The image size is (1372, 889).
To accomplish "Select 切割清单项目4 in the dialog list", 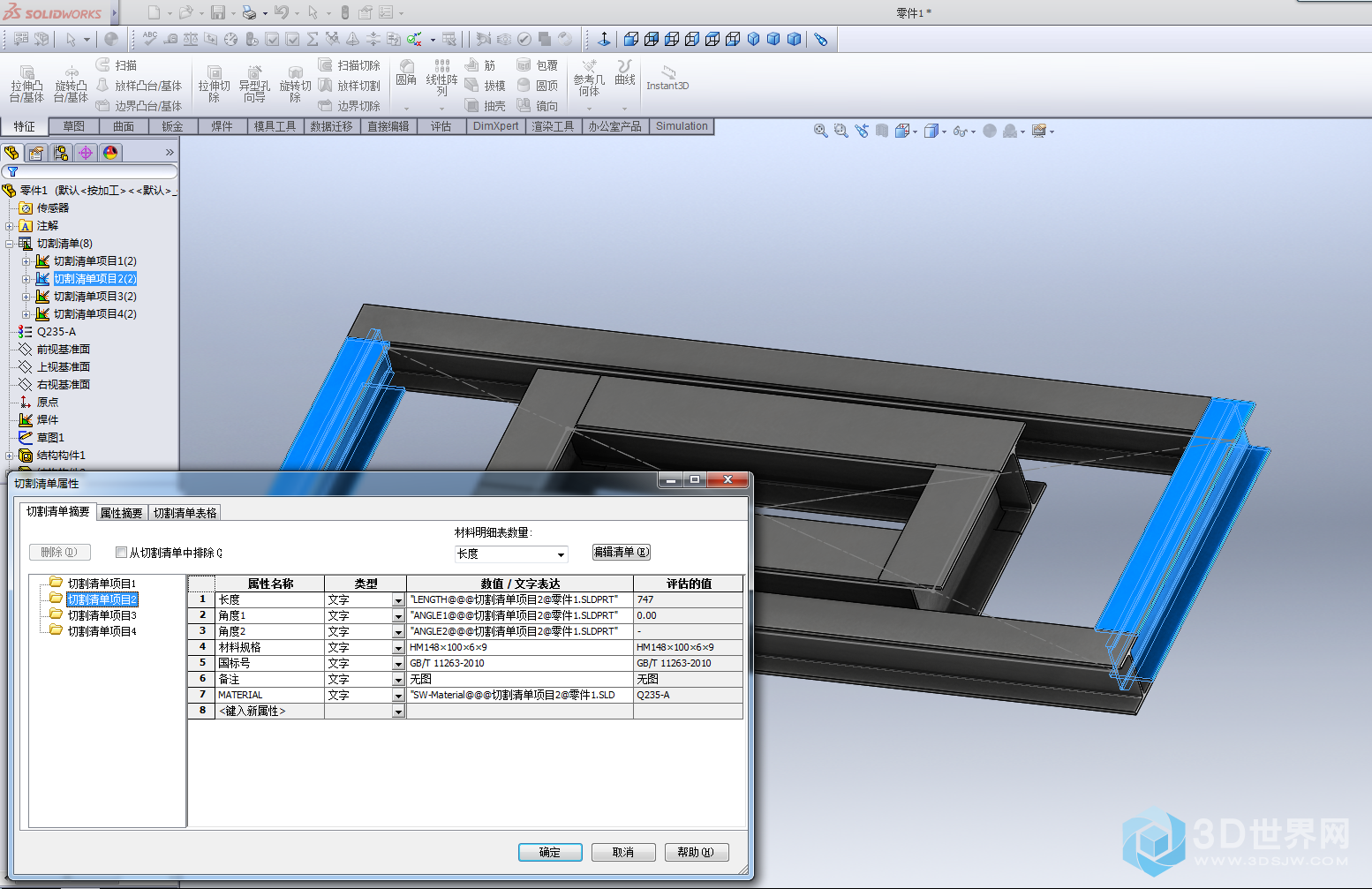I will click(102, 631).
